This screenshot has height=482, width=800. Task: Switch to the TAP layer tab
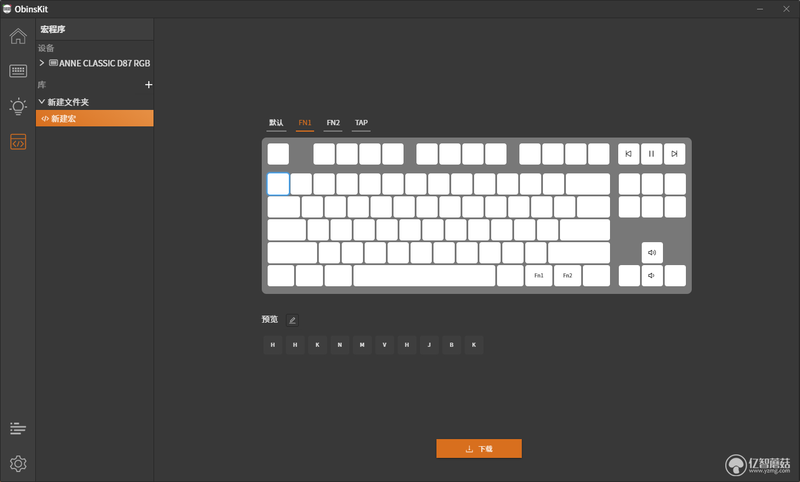[x=361, y=123]
